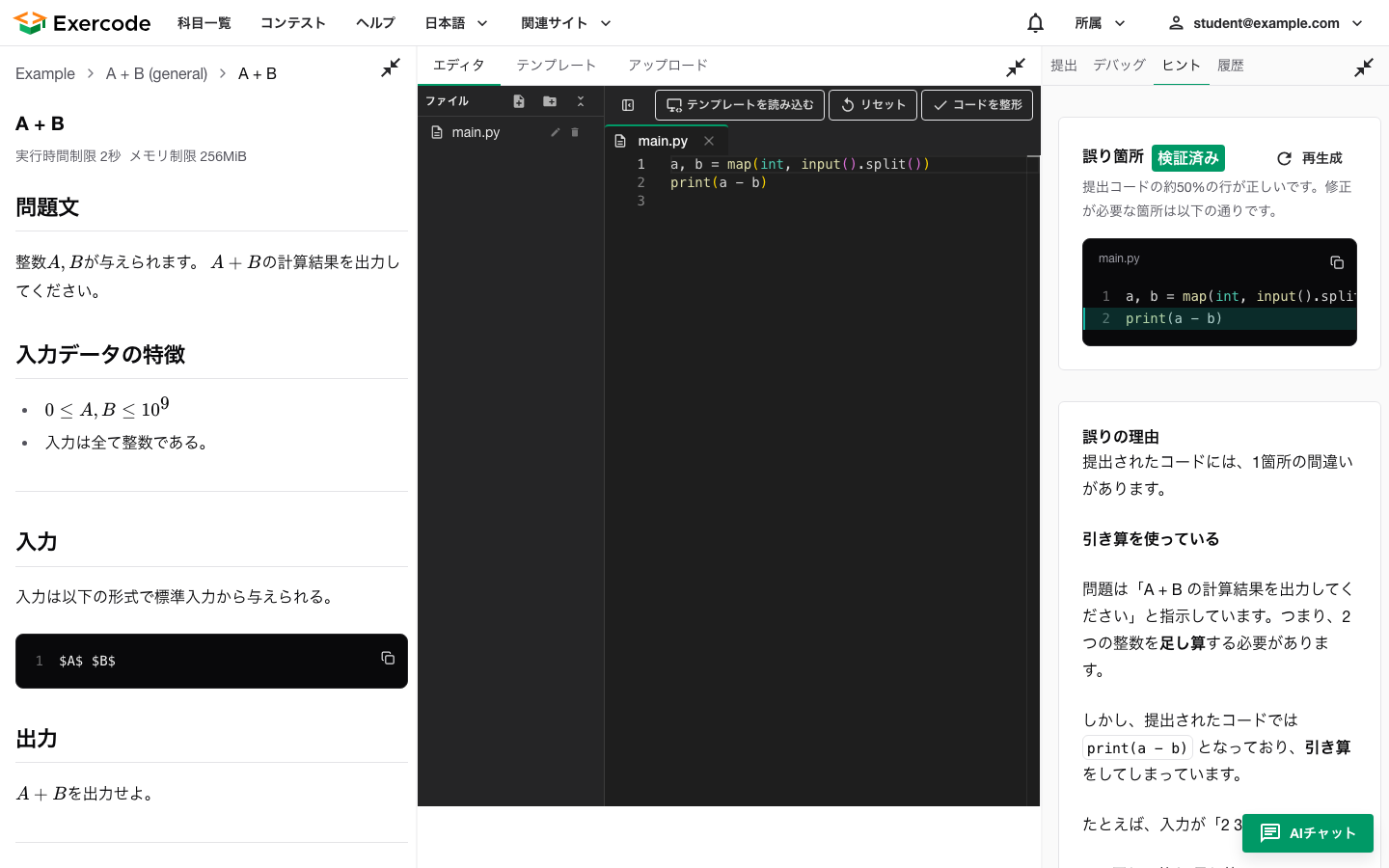Click the Exercode logo
This screenshot has height=868, width=1389.
click(x=82, y=23)
